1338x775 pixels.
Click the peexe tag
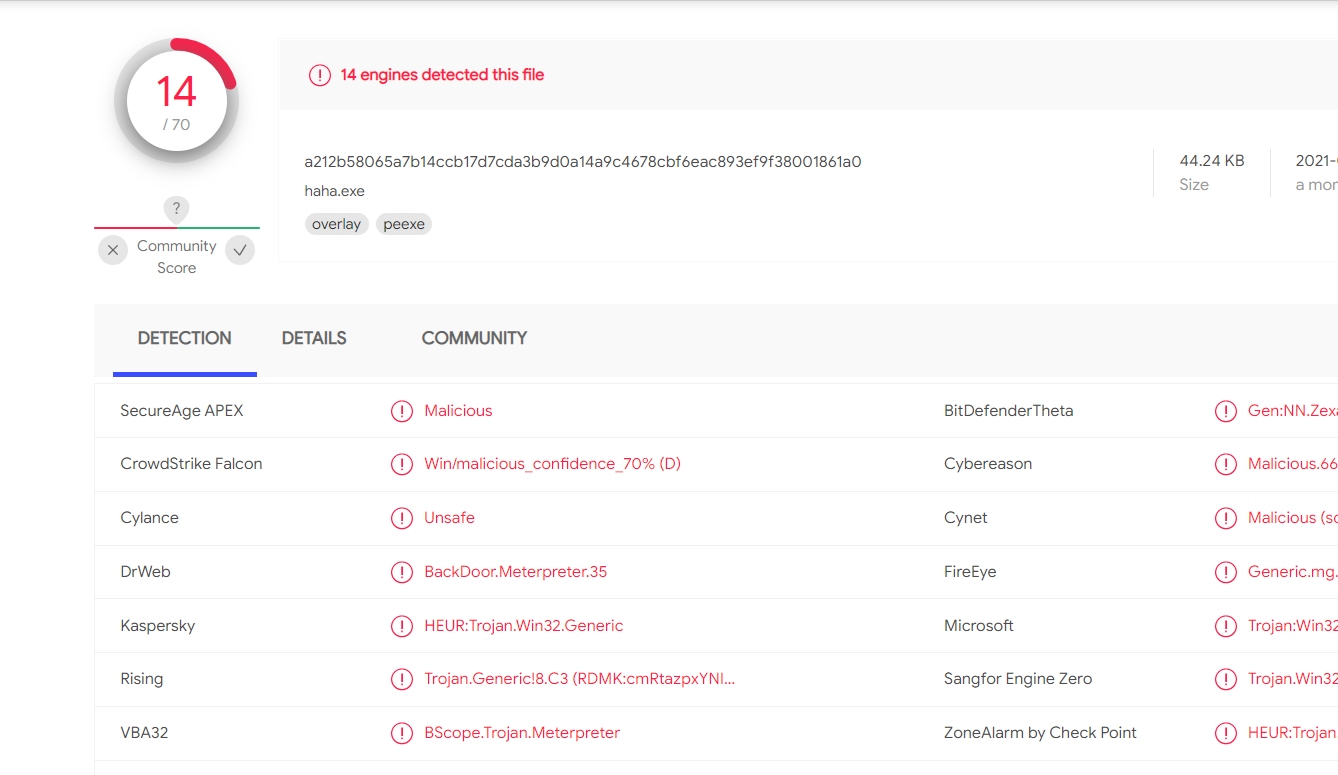[404, 224]
